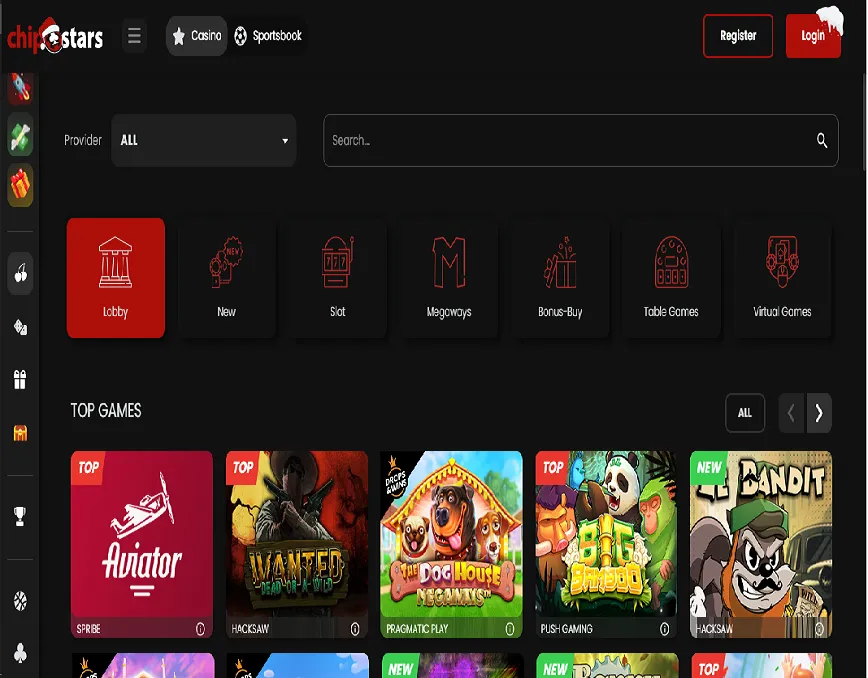Viewport: 868px width, 678px height.
Task: Click the white gift box sidebar icon
Action: pyautogui.click(x=20, y=380)
